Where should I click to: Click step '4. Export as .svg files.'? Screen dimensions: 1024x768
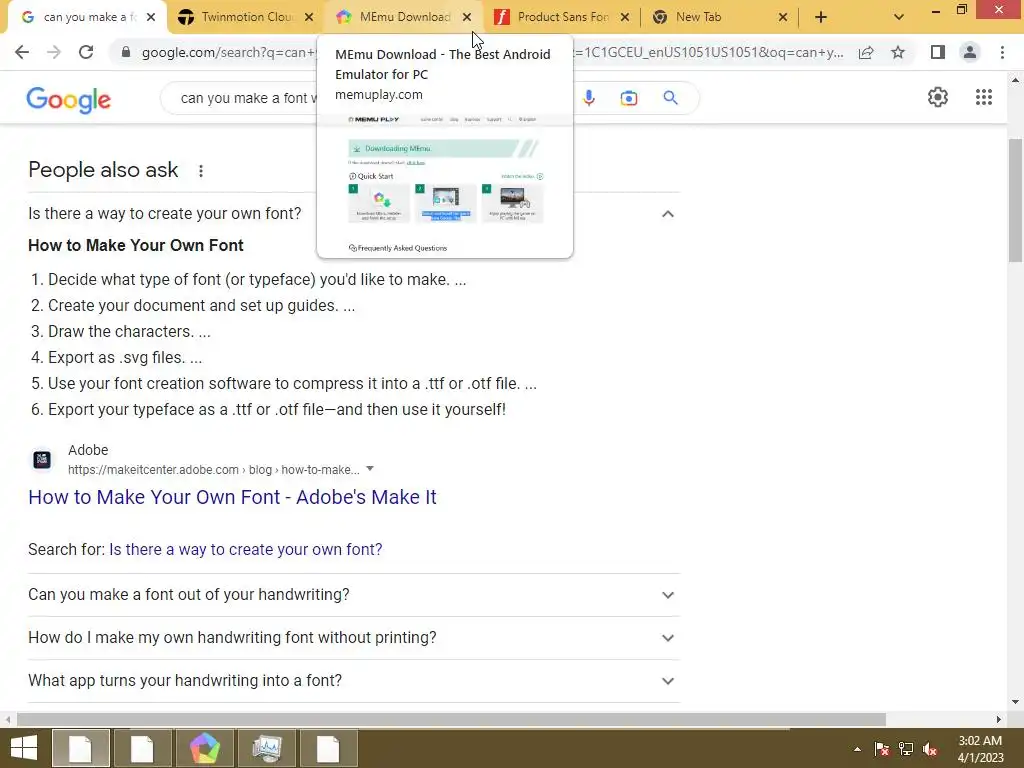tap(116, 357)
